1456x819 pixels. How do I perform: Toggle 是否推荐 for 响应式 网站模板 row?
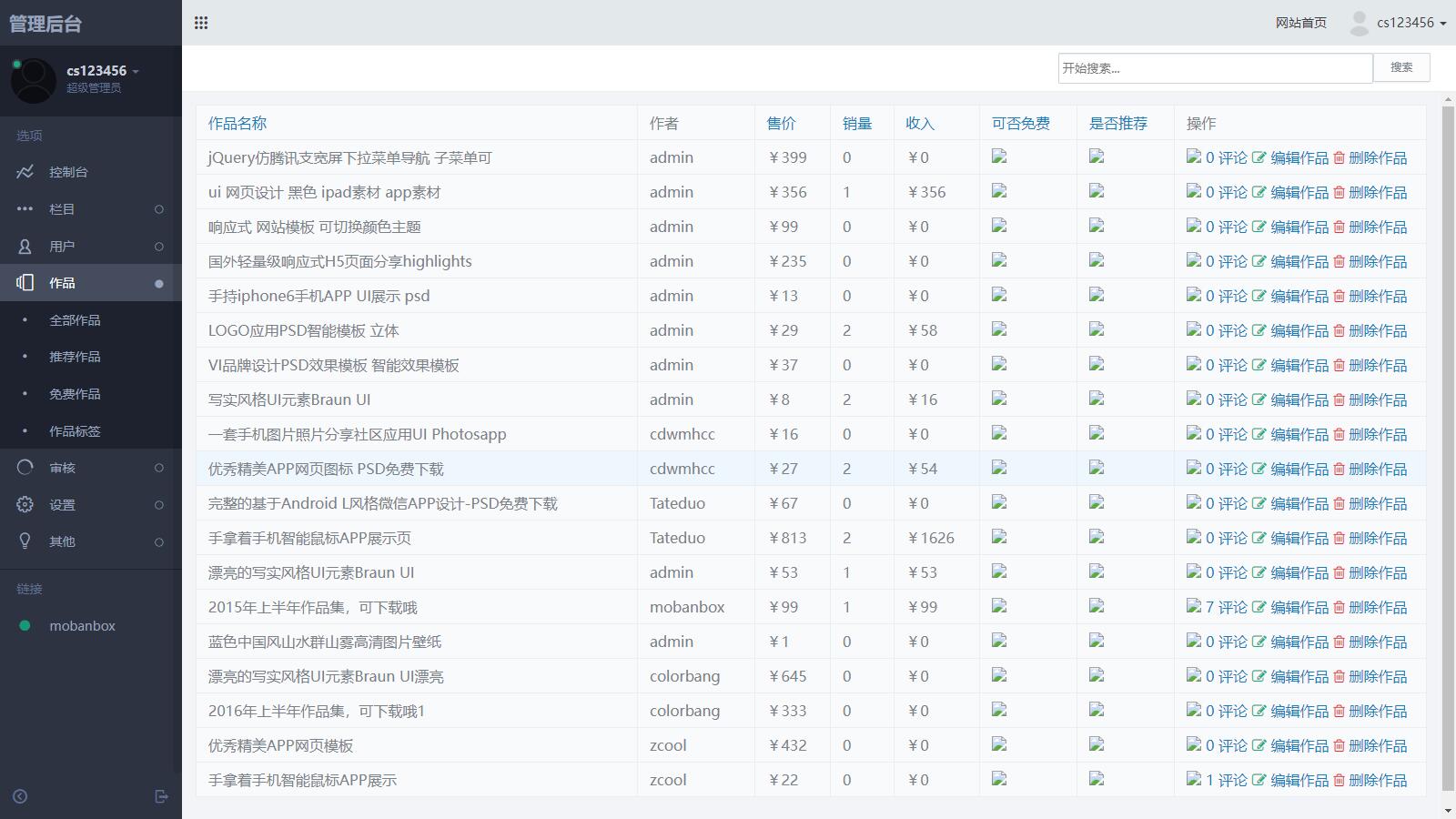pos(1097,226)
